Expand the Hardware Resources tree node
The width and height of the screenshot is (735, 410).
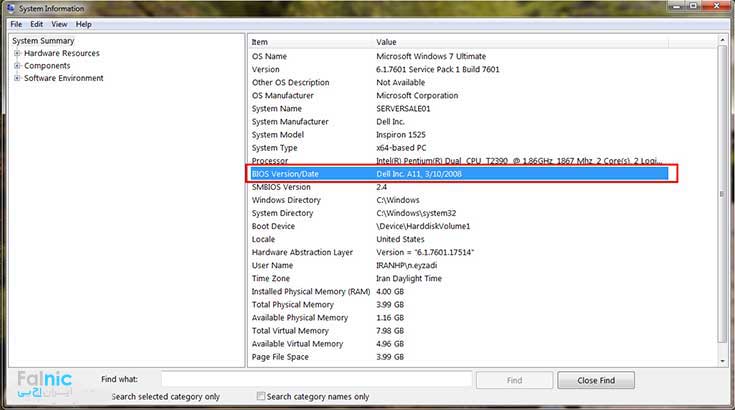[x=17, y=54]
